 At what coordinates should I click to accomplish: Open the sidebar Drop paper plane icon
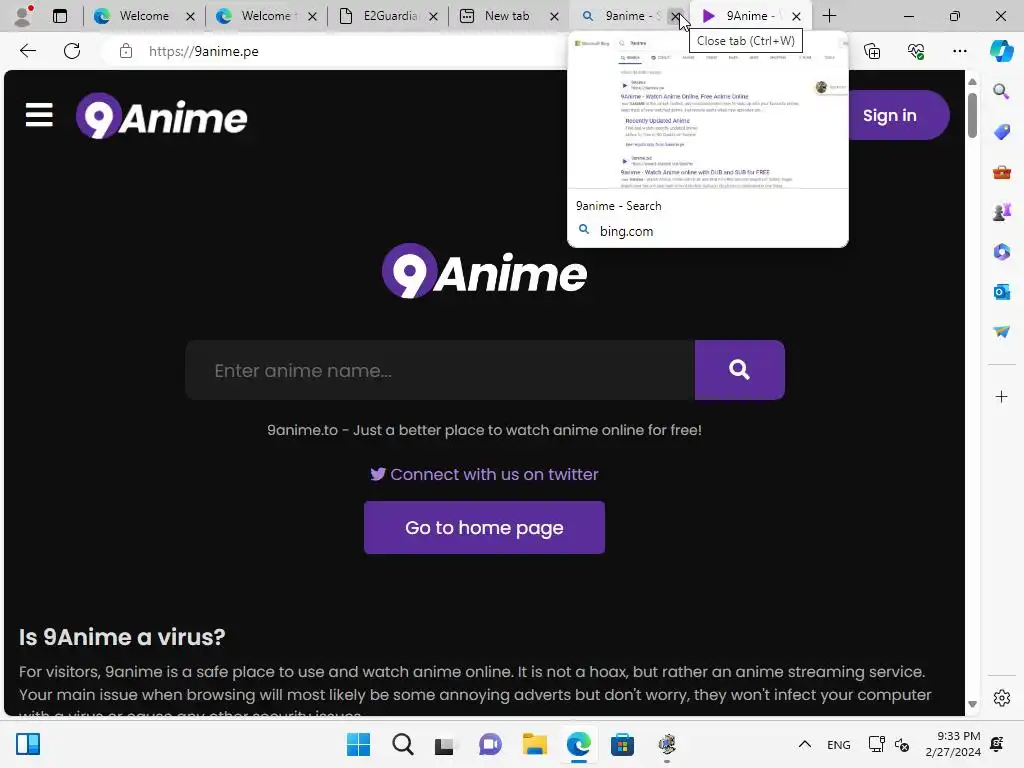coord(1001,331)
